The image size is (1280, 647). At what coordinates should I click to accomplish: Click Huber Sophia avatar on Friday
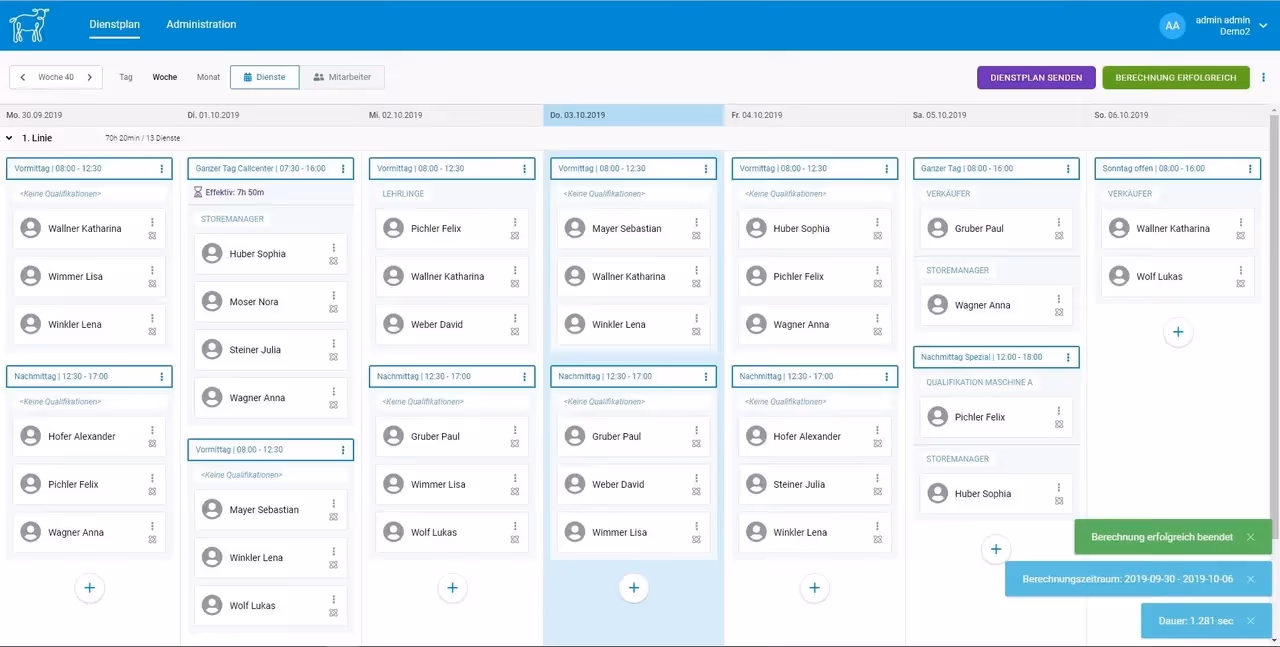click(756, 228)
